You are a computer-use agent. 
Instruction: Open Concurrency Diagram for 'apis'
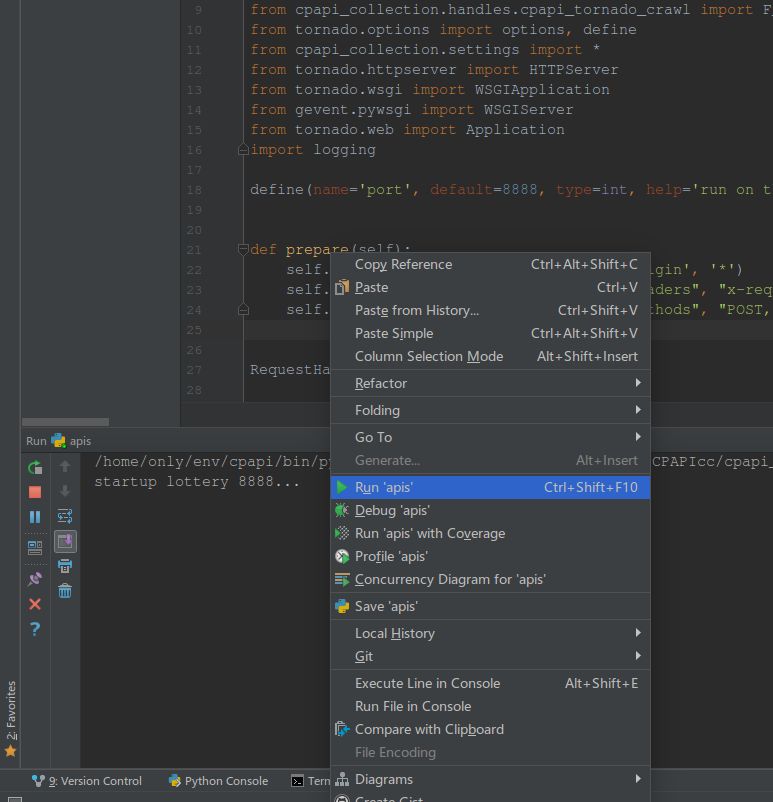[x=490, y=580]
